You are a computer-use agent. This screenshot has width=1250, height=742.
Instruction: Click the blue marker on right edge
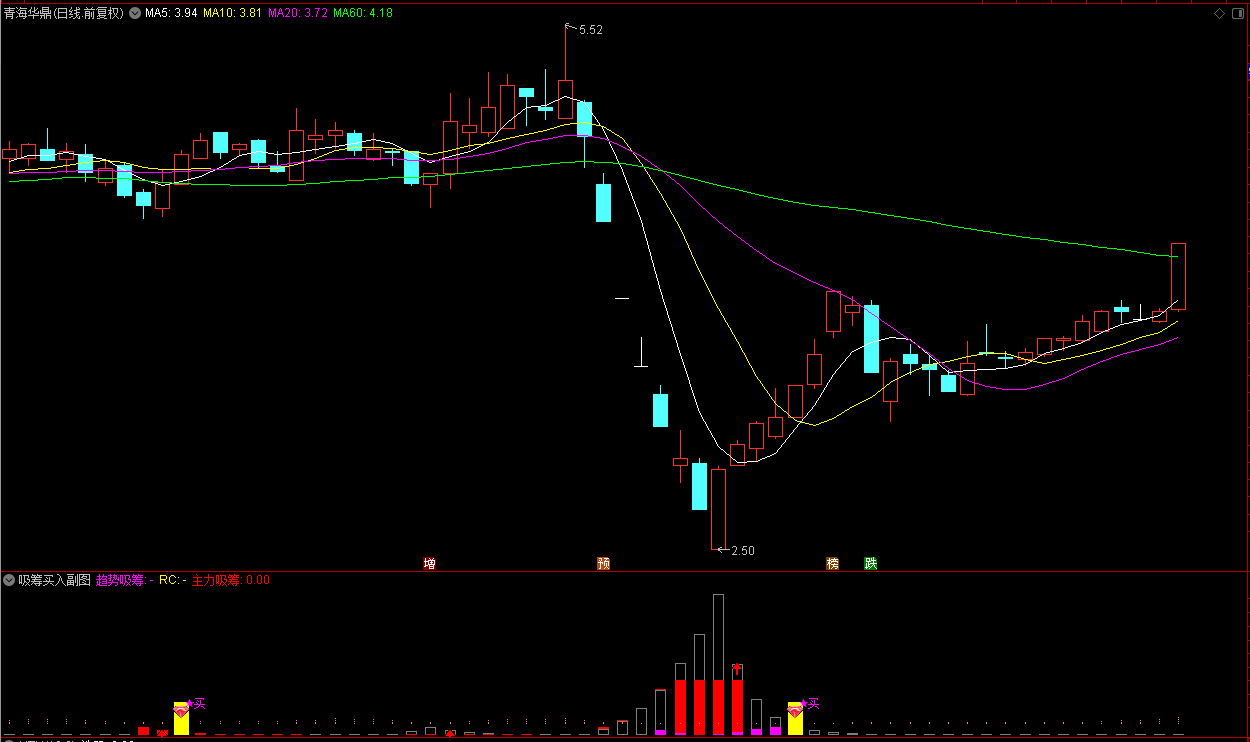click(x=1247, y=71)
